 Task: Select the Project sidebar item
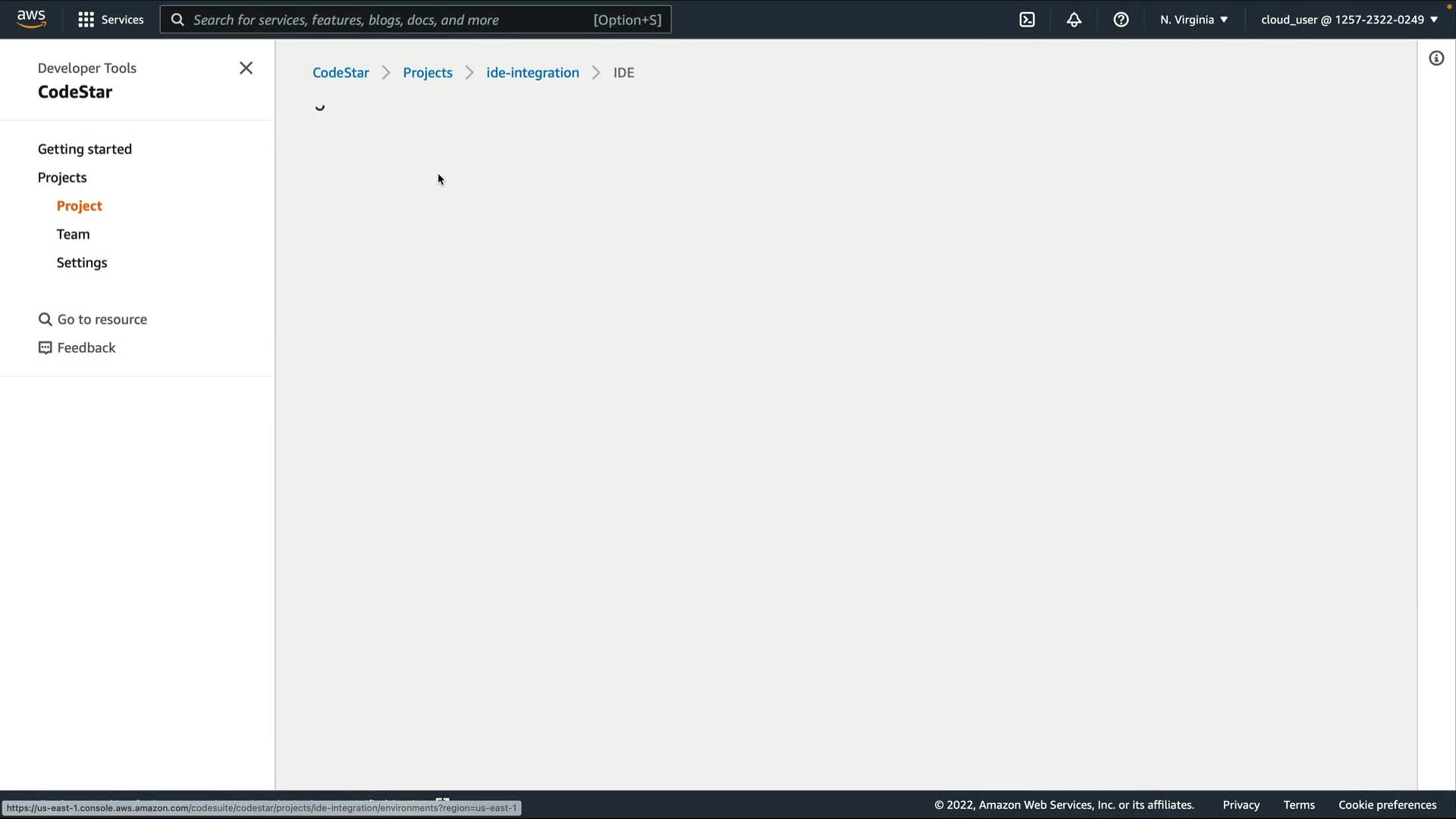point(79,206)
